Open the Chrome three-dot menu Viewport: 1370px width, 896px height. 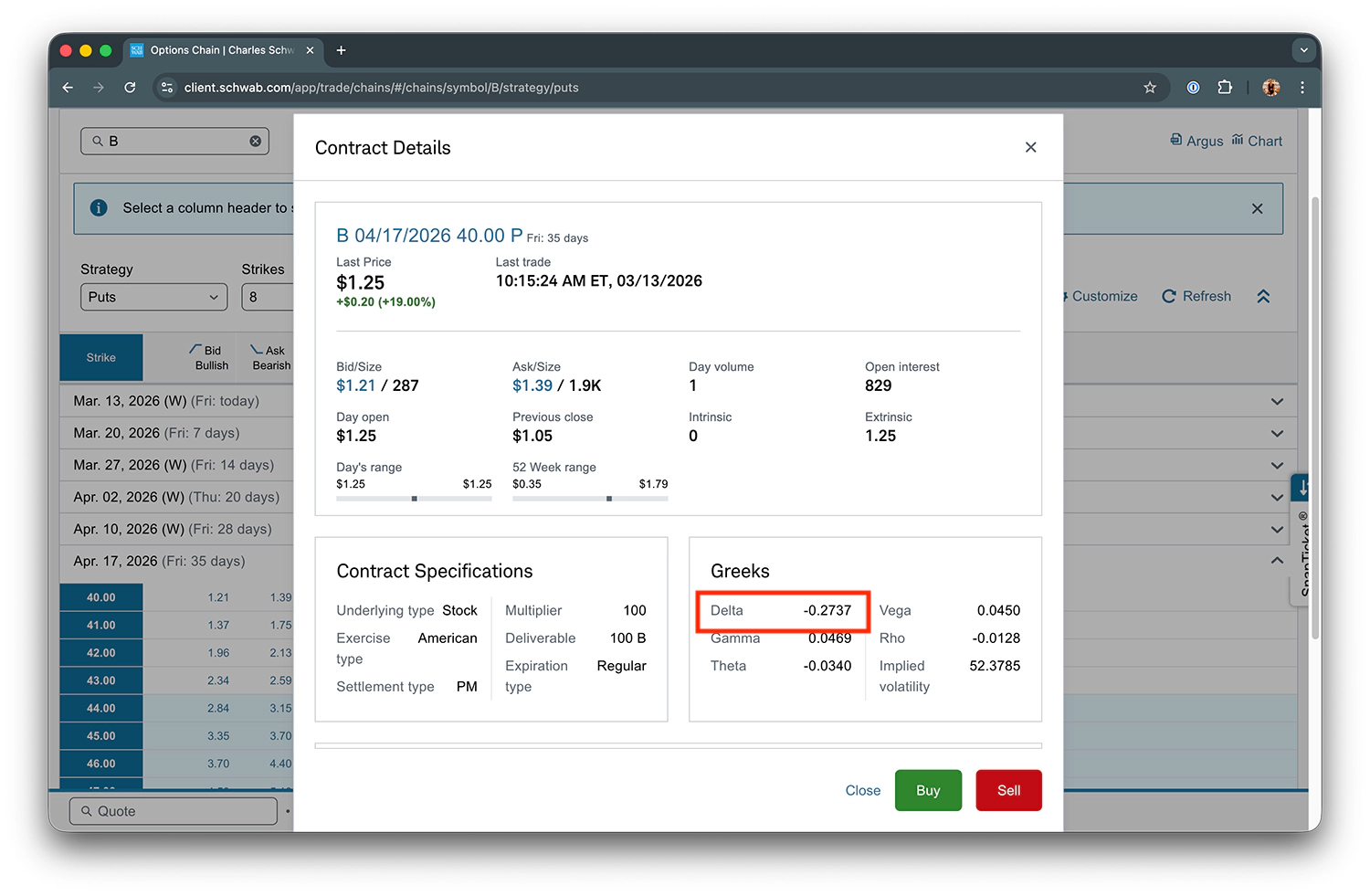click(x=1302, y=88)
